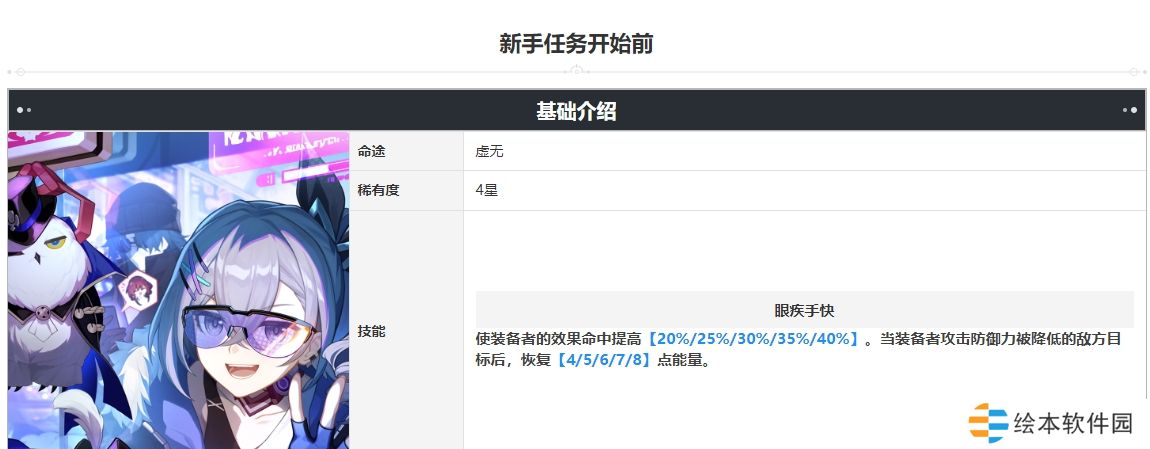This screenshot has height=449, width=1150.
Task: Click the blue 4/5/6/7/8 energy values
Action: pyautogui.click(x=598, y=362)
